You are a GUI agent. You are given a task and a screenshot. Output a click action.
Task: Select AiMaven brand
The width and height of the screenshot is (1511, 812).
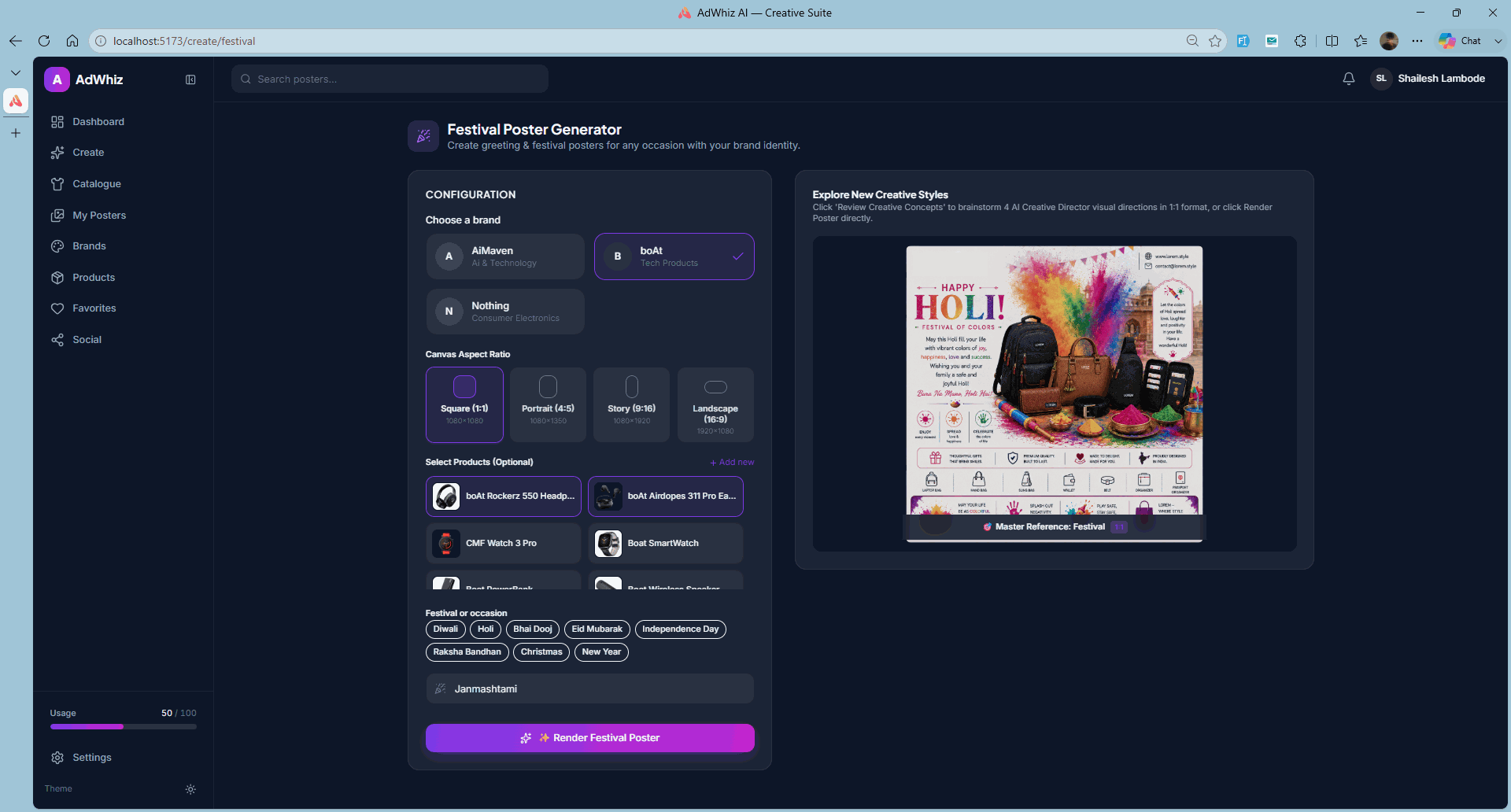point(505,257)
